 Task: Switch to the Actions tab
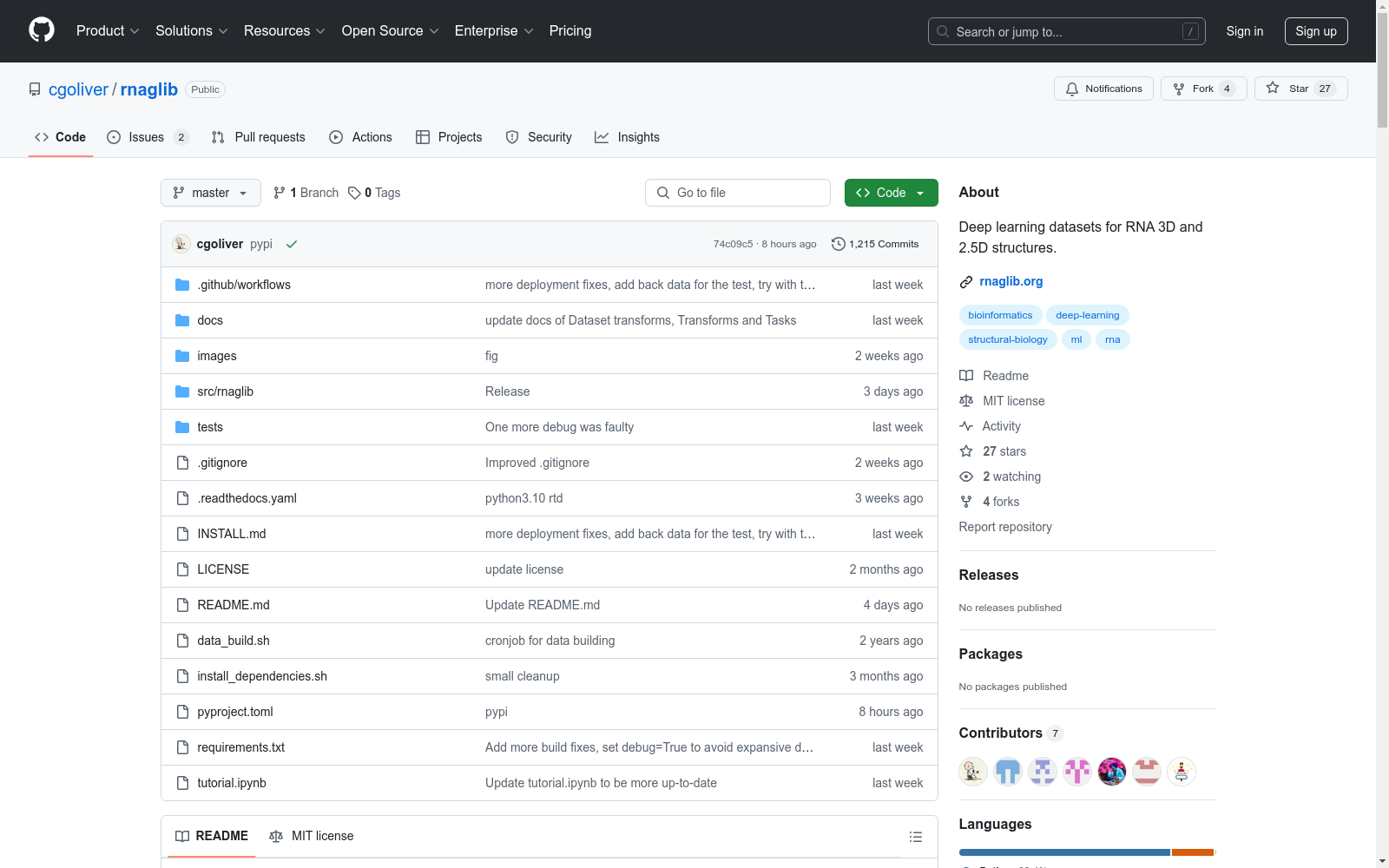[361, 137]
